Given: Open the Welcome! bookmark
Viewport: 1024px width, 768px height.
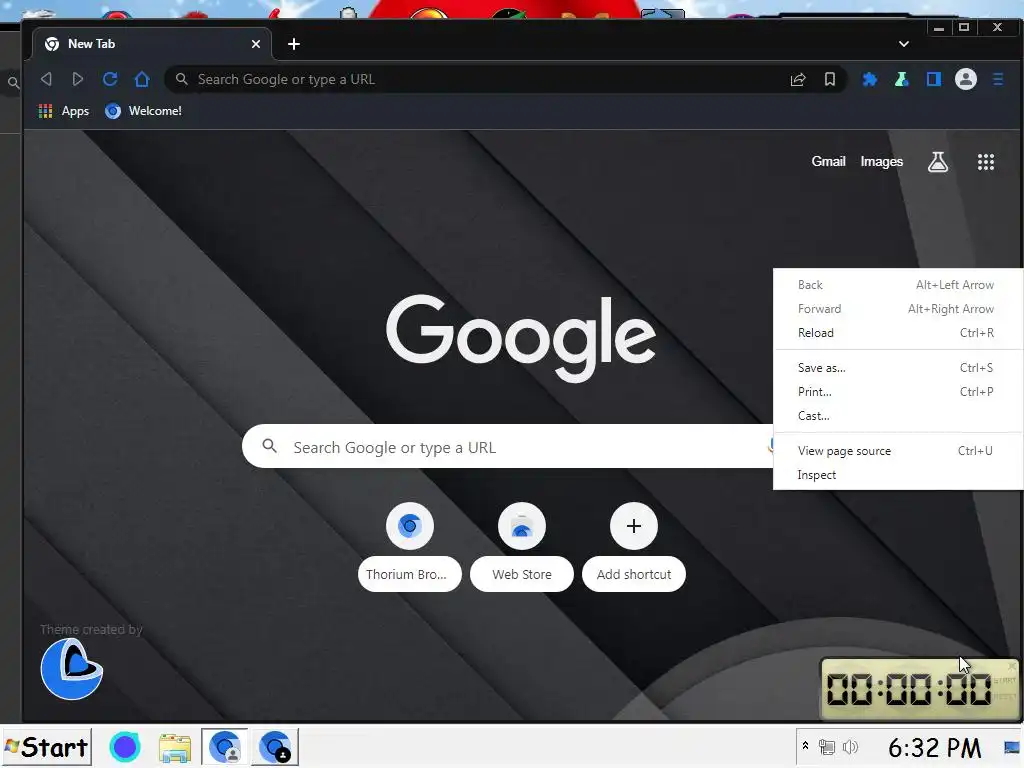Looking at the screenshot, I should click(143, 111).
